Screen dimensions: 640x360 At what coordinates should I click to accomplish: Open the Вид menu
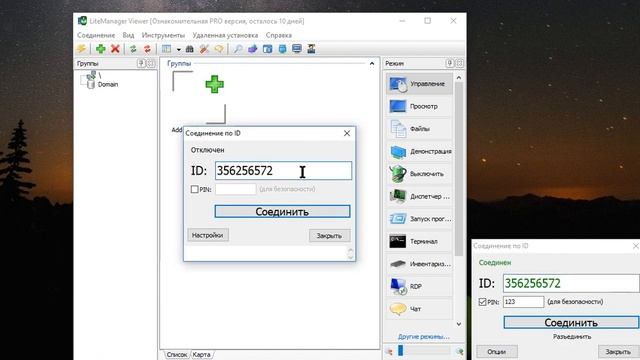(x=128, y=36)
